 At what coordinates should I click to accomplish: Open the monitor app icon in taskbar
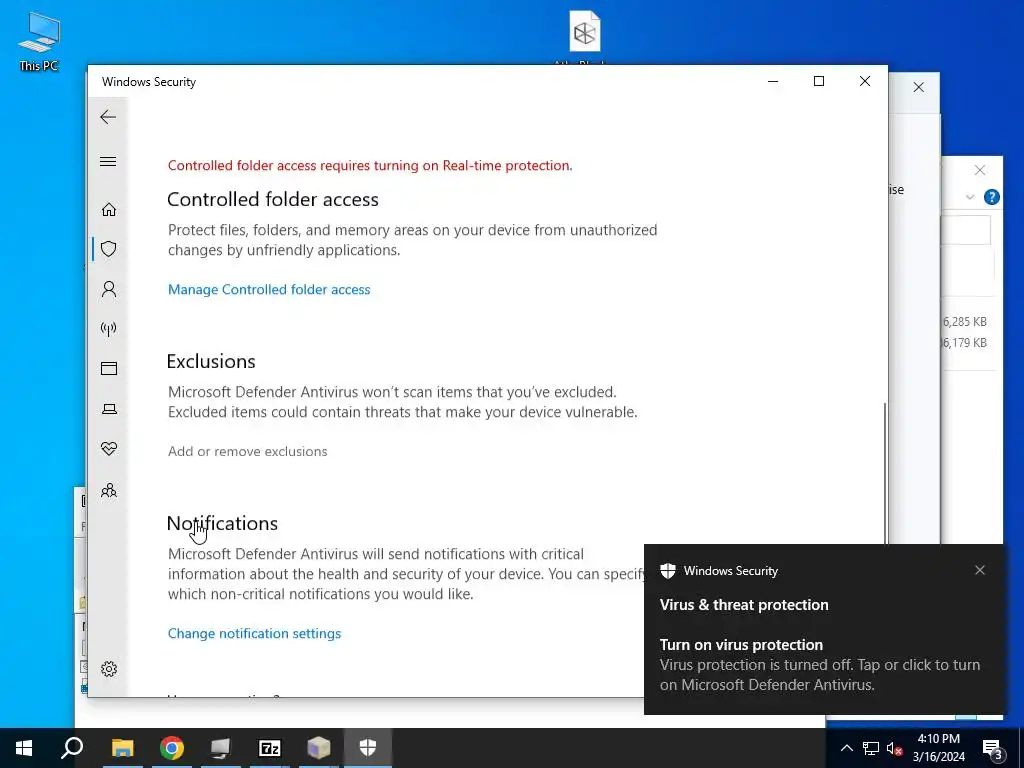point(221,748)
